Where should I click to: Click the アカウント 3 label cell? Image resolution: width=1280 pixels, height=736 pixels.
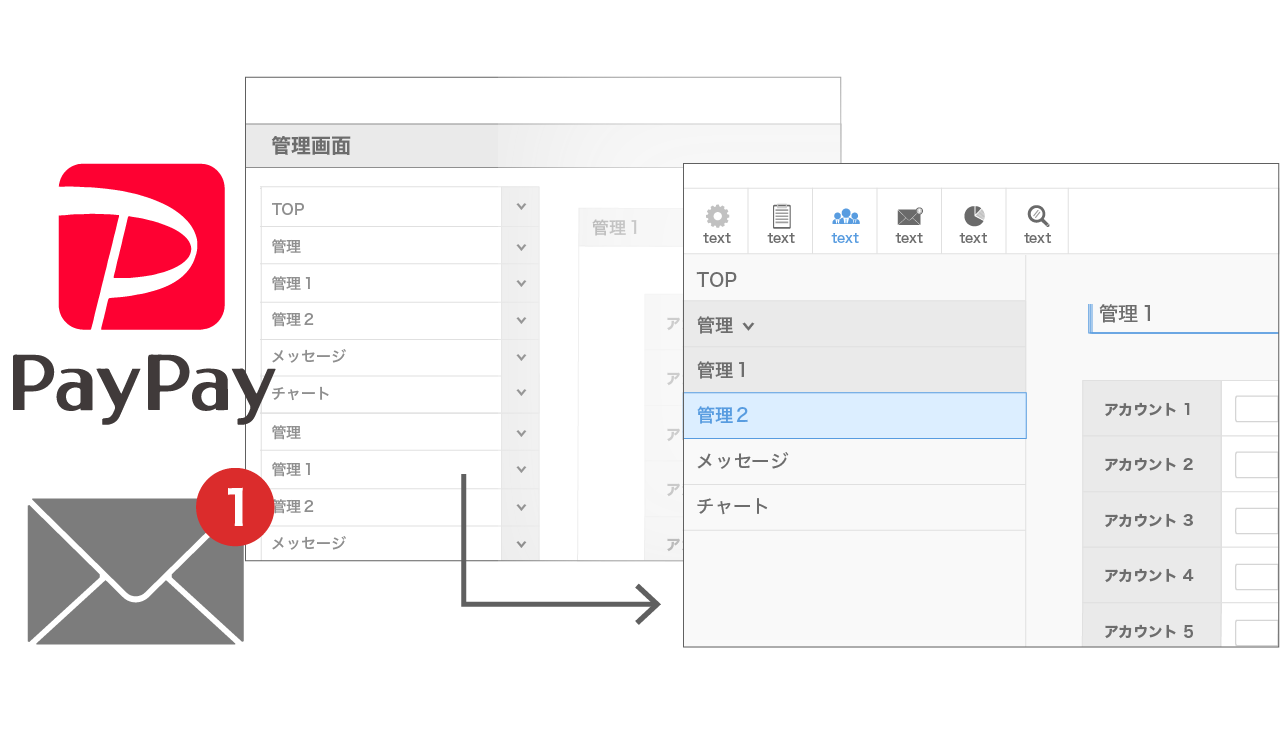(x=1152, y=520)
